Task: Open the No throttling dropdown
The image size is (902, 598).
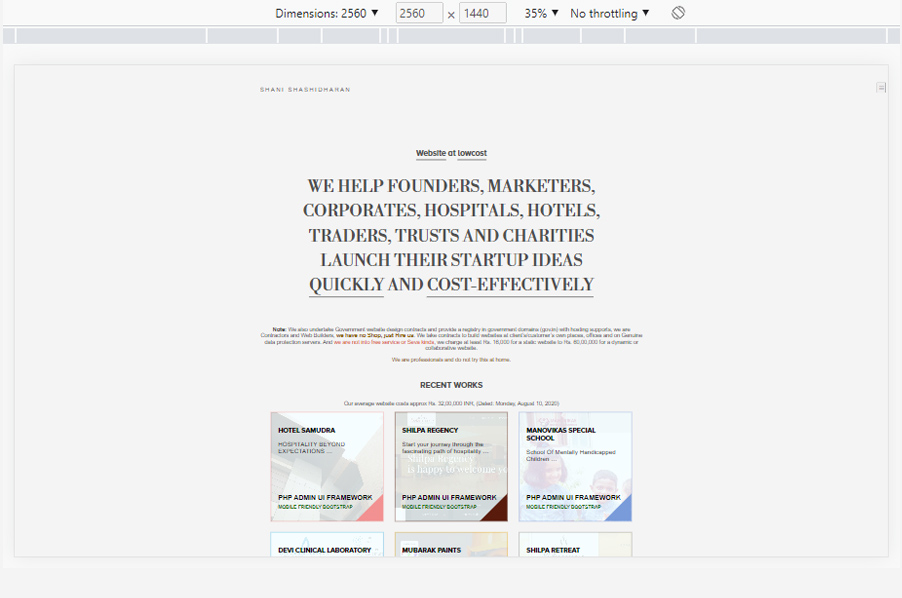Action: (x=607, y=13)
